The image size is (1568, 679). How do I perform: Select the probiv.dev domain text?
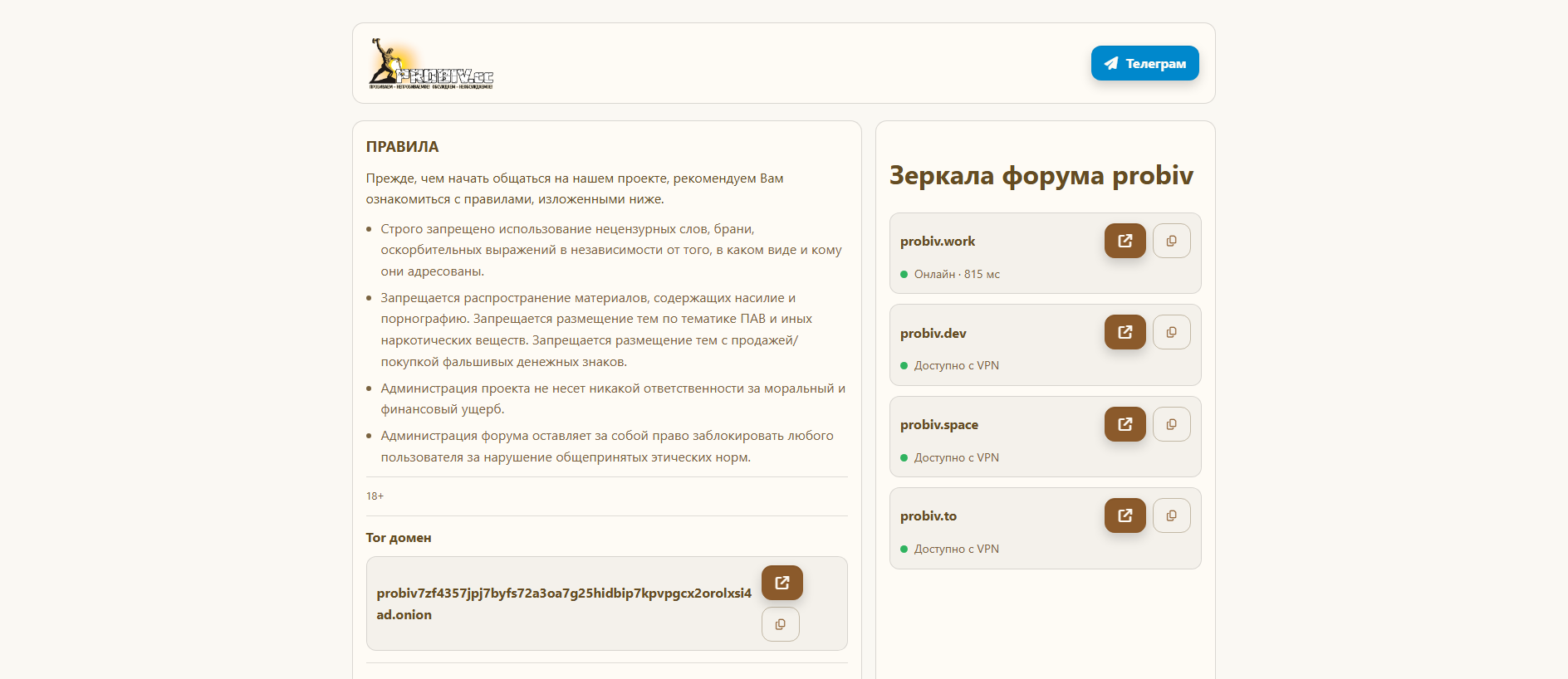point(933,334)
